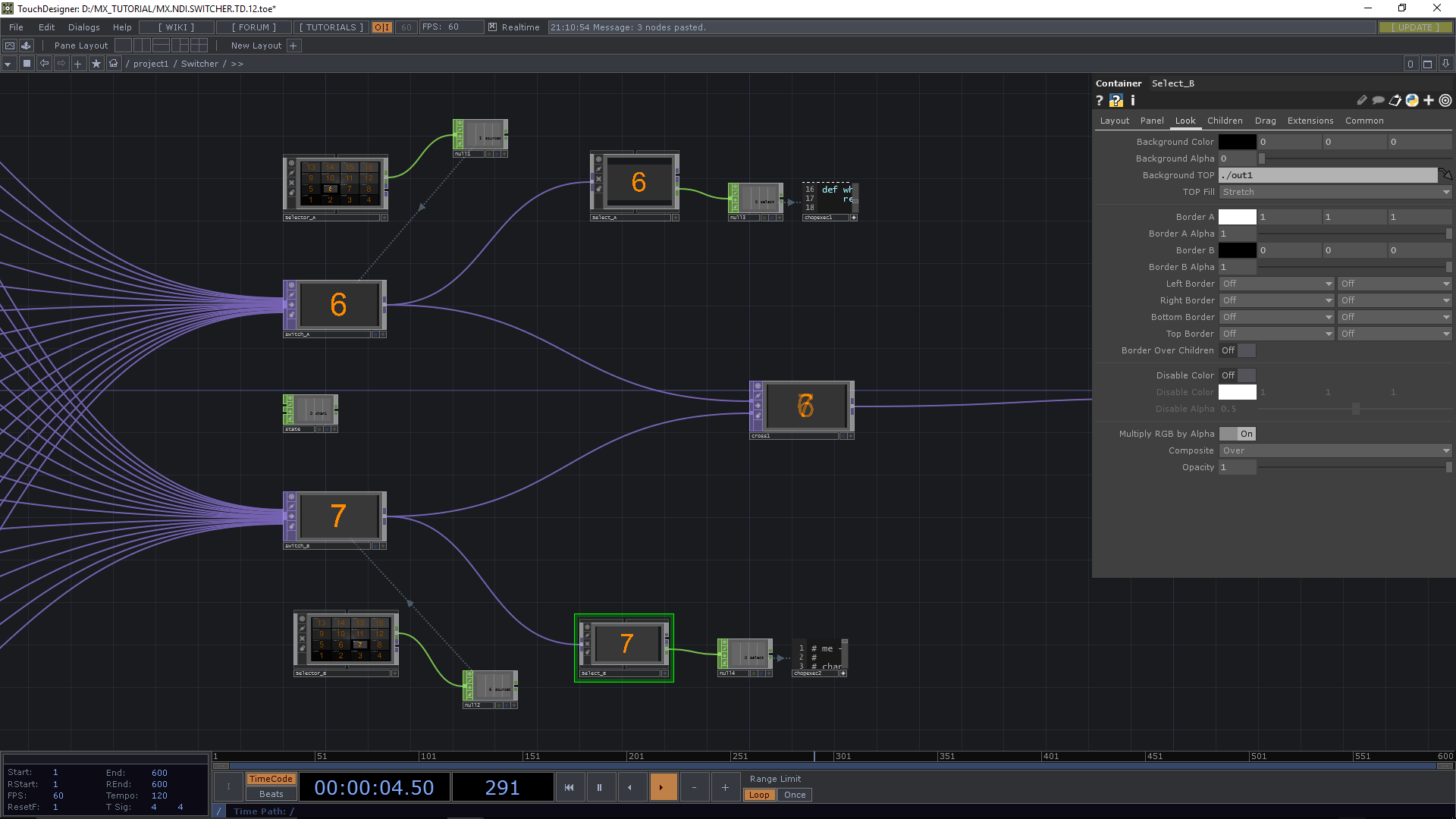Click plus icon in parameter header
This screenshot has width=1456, height=819.
[x=1429, y=100]
